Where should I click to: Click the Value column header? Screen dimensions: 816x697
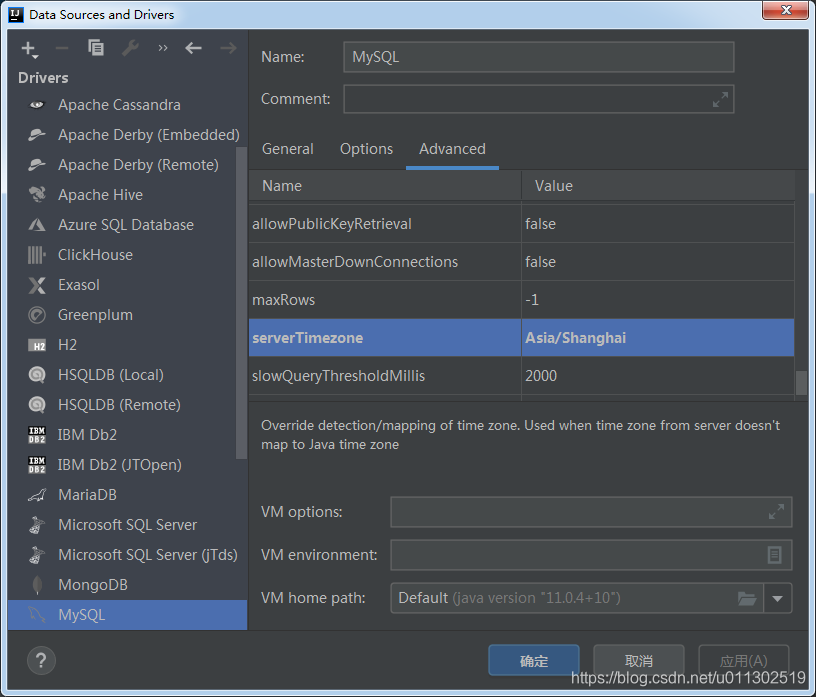(658, 186)
